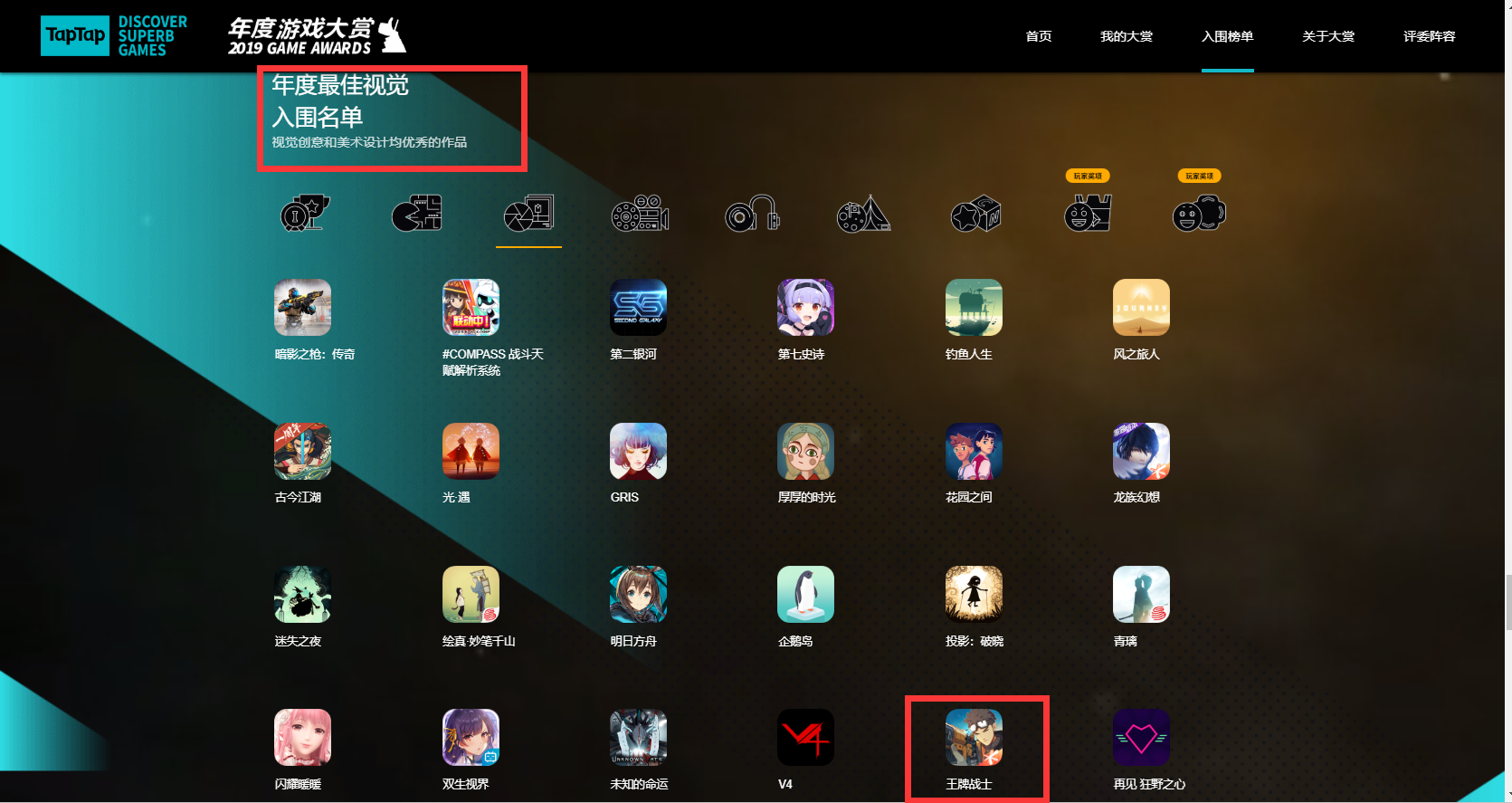Screen dimensions: 1512x803
Task: Click the 年度游戏大赏 2019 Game Awards logo
Action: click(317, 36)
